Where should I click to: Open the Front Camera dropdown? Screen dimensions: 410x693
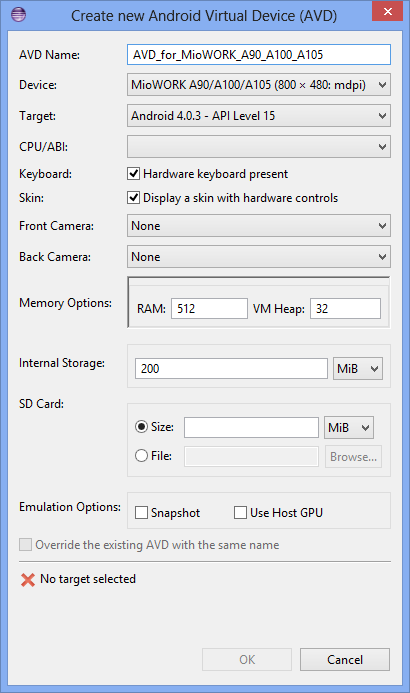coord(259,226)
